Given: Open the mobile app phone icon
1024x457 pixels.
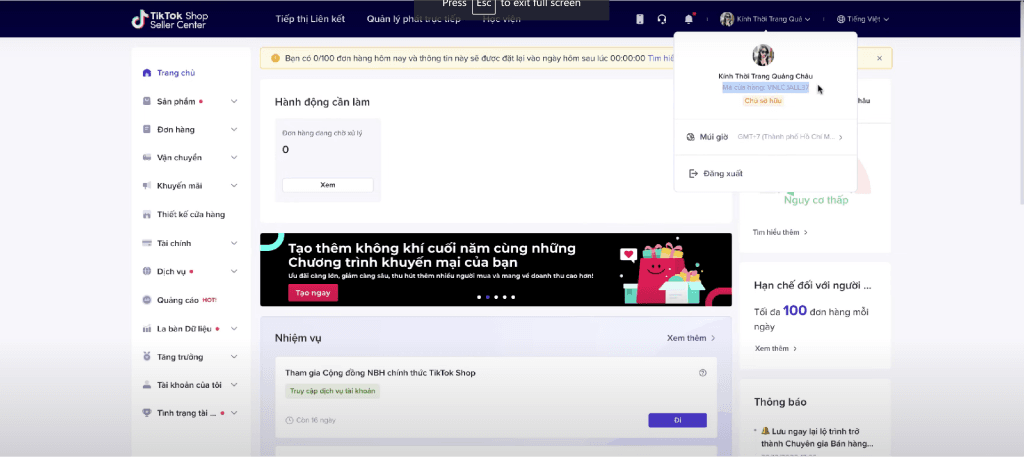Looking at the screenshot, I should coord(640,19).
